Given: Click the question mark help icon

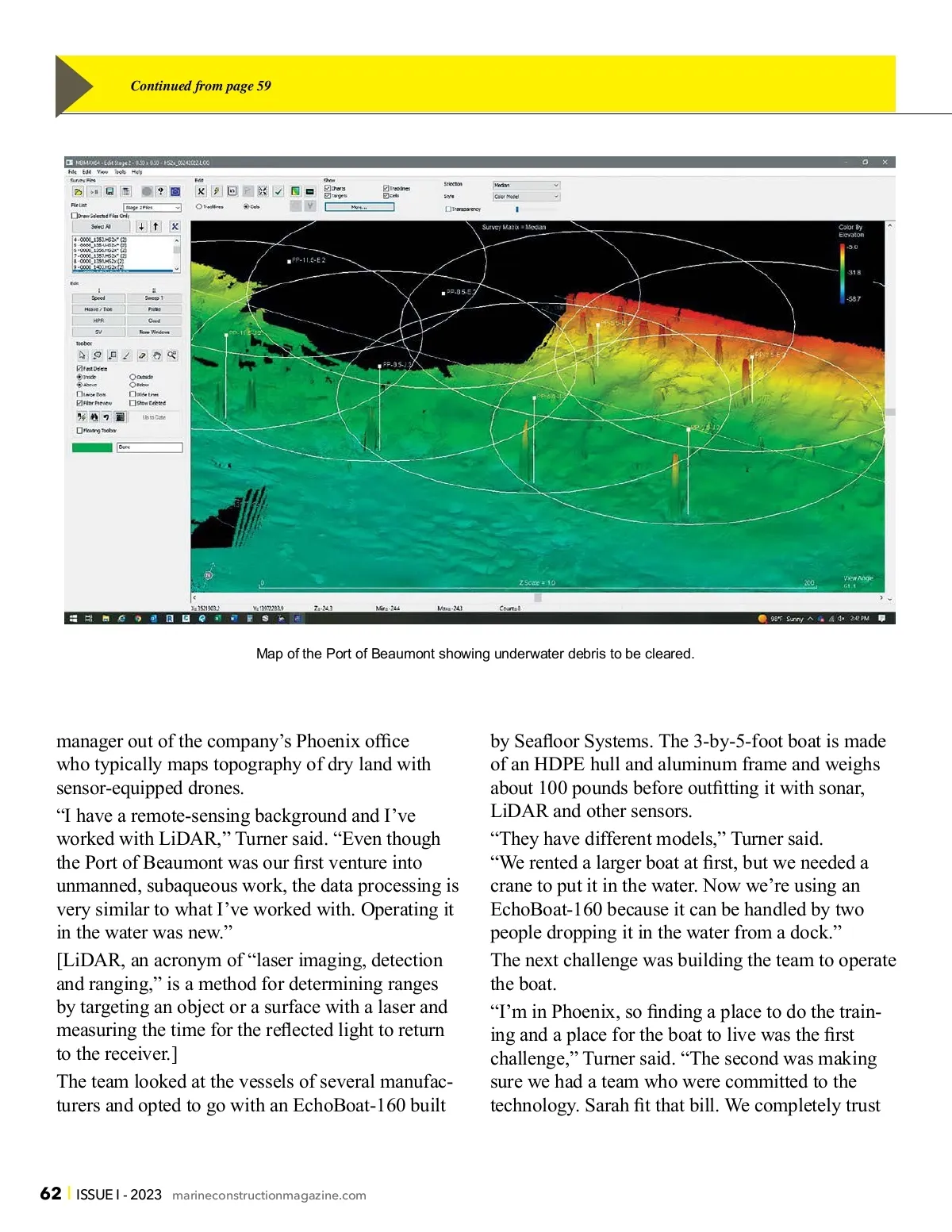Looking at the screenshot, I should (161, 192).
